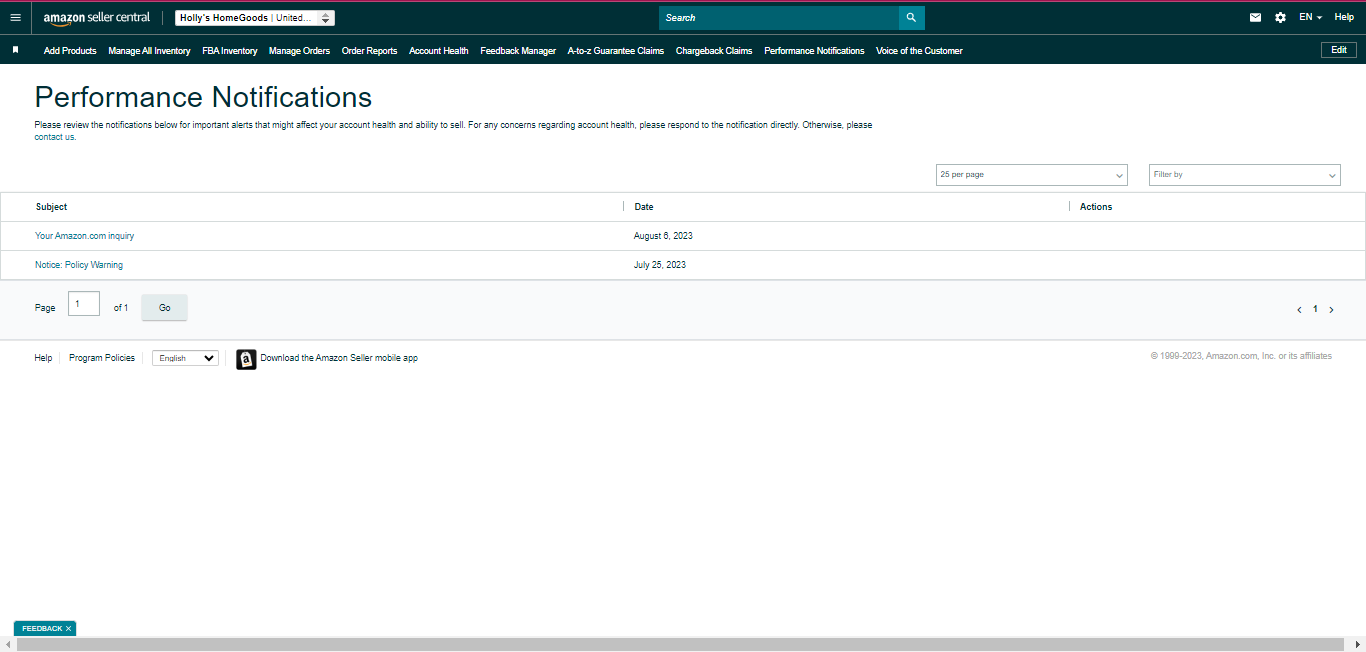Open Performance Notifications nav item

(814, 51)
